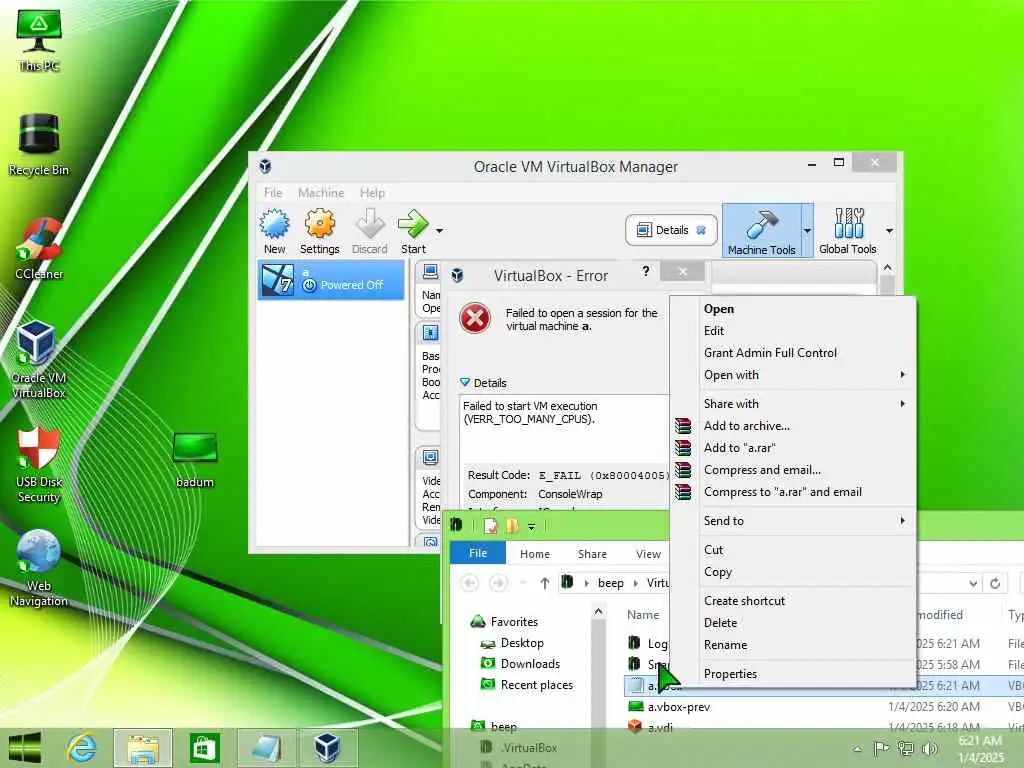
Task: Select Add to "a.rar" entry
Action: pos(794,448)
